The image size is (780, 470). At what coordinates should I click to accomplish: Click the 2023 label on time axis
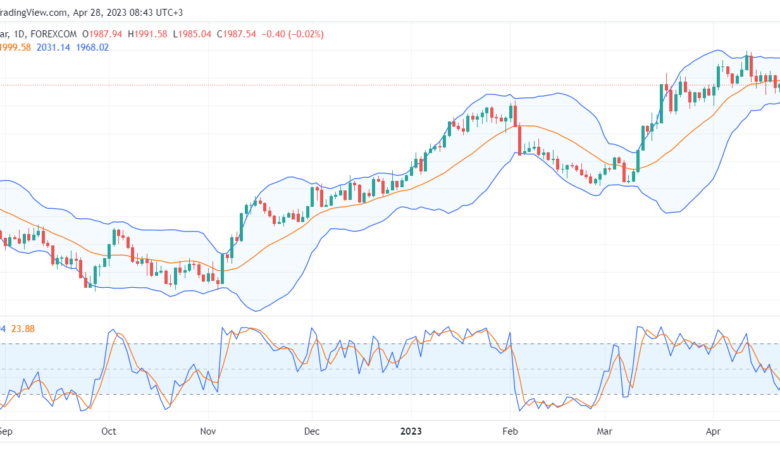[x=411, y=431]
